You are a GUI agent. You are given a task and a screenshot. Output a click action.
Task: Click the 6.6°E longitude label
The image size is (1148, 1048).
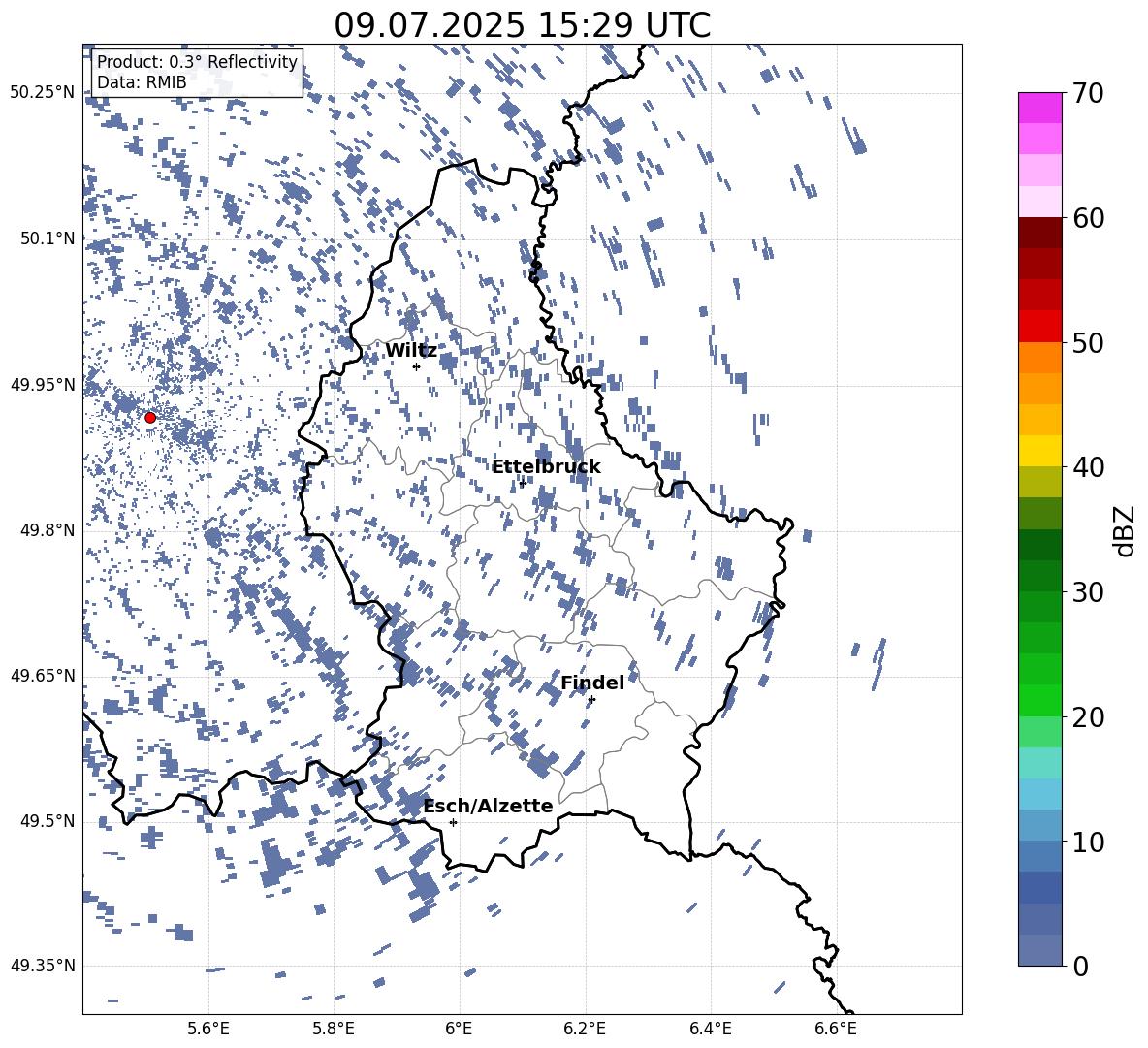coord(836,1030)
